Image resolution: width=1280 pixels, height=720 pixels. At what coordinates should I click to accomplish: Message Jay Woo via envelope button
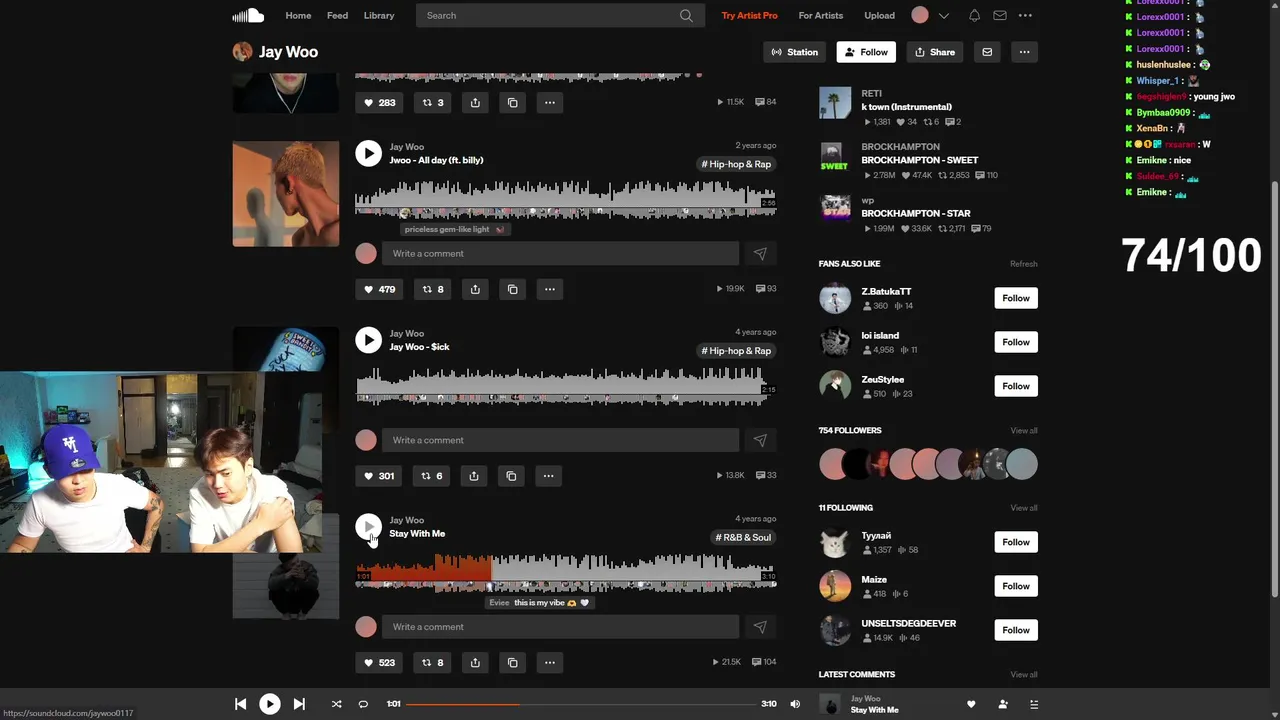(x=987, y=52)
